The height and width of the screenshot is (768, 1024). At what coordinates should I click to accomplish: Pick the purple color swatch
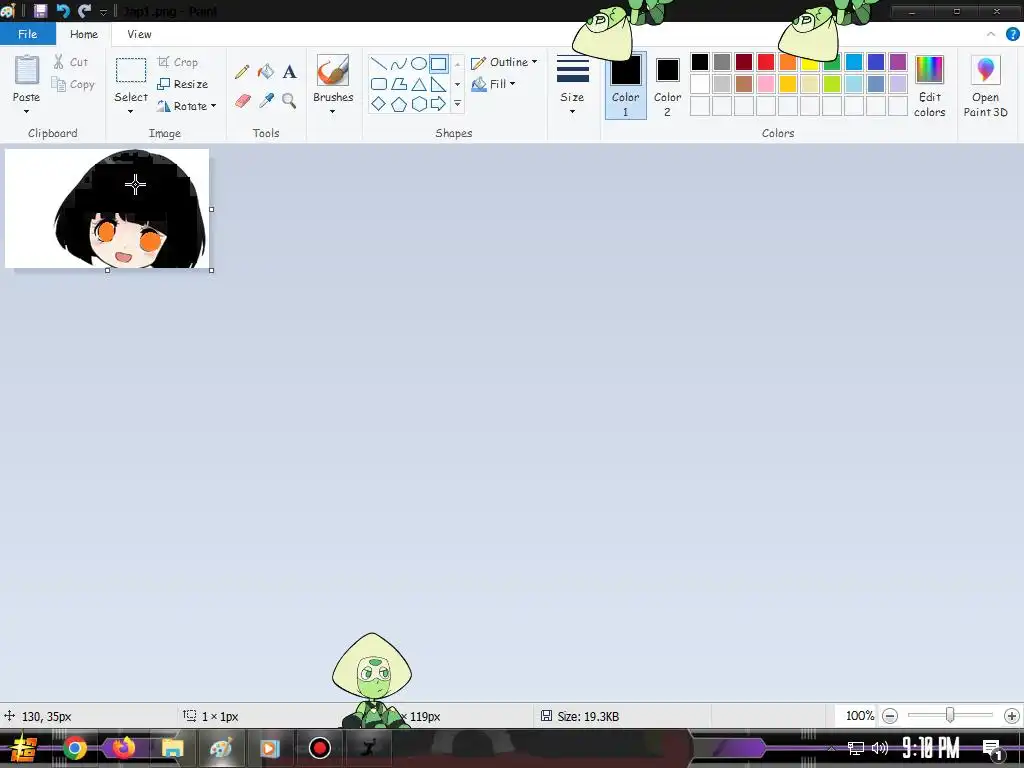[898, 62]
